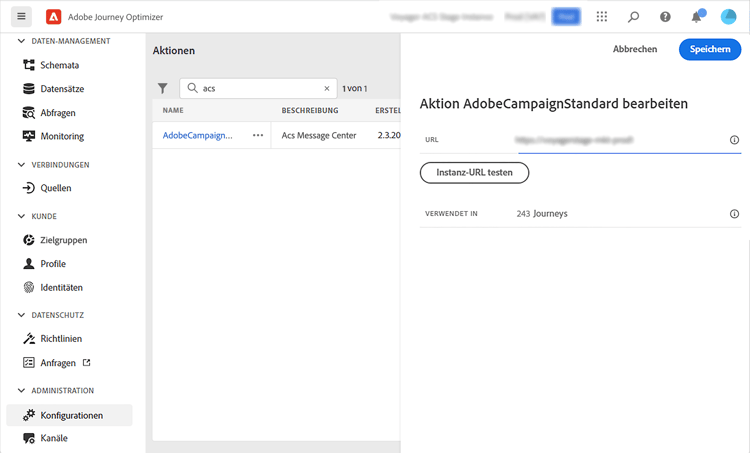Click the blue Prod environment badge

[566, 17]
